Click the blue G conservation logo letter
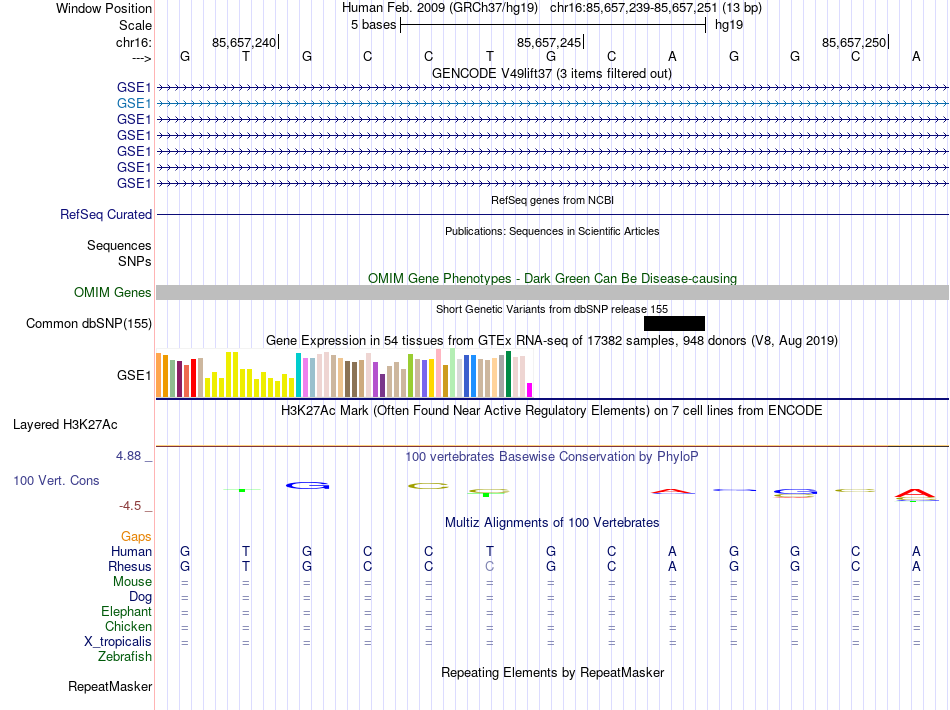950x710 pixels. [308, 485]
